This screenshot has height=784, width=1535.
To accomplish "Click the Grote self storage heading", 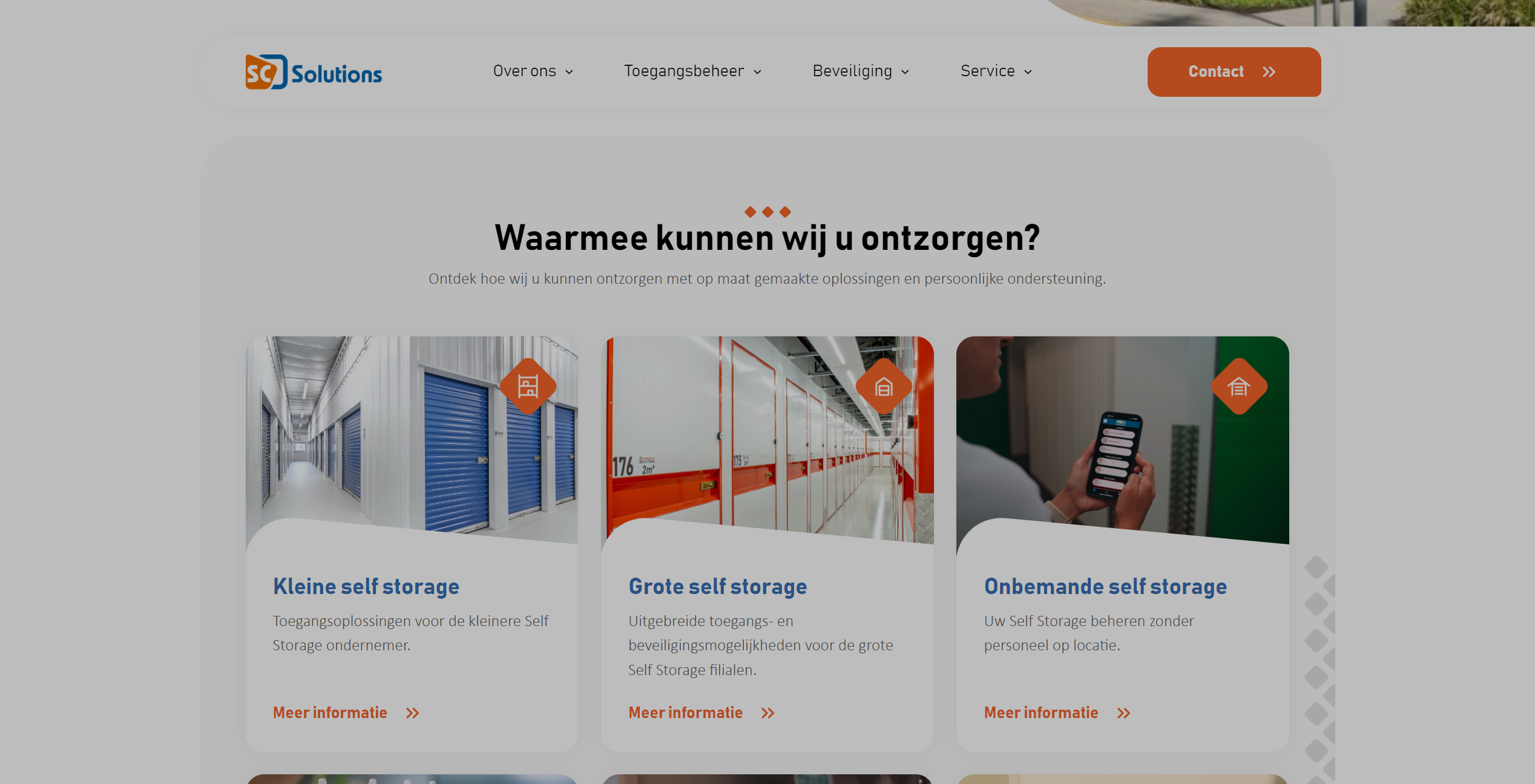I will pyautogui.click(x=718, y=586).
